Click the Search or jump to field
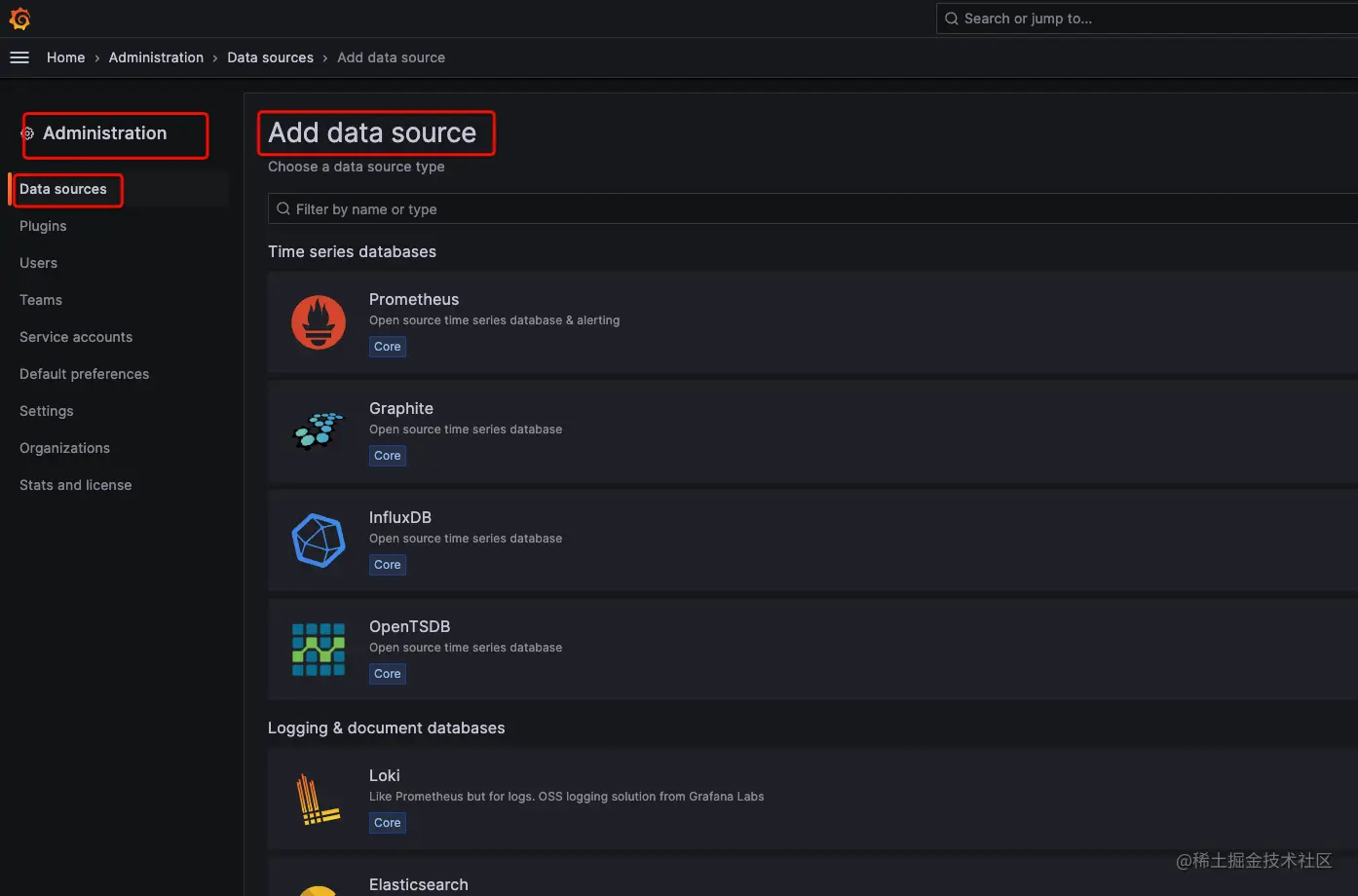The height and width of the screenshot is (896, 1358). pos(1147,19)
